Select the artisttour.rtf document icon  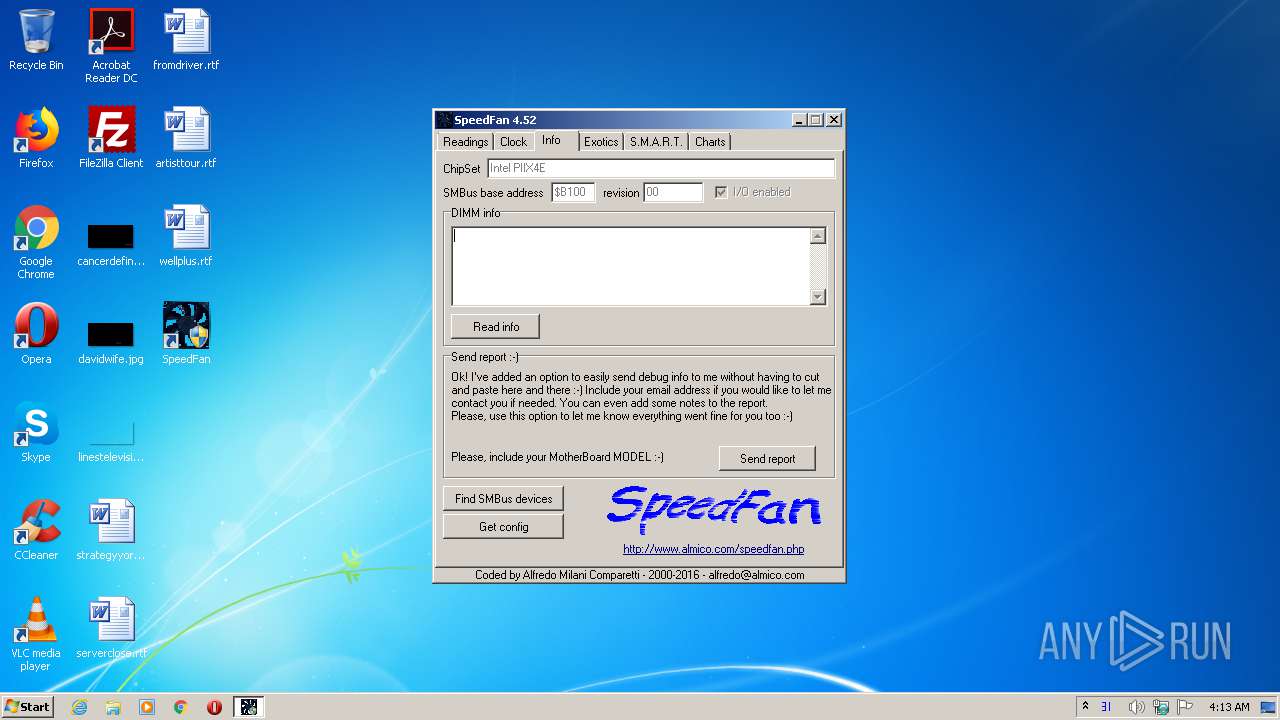[186, 138]
